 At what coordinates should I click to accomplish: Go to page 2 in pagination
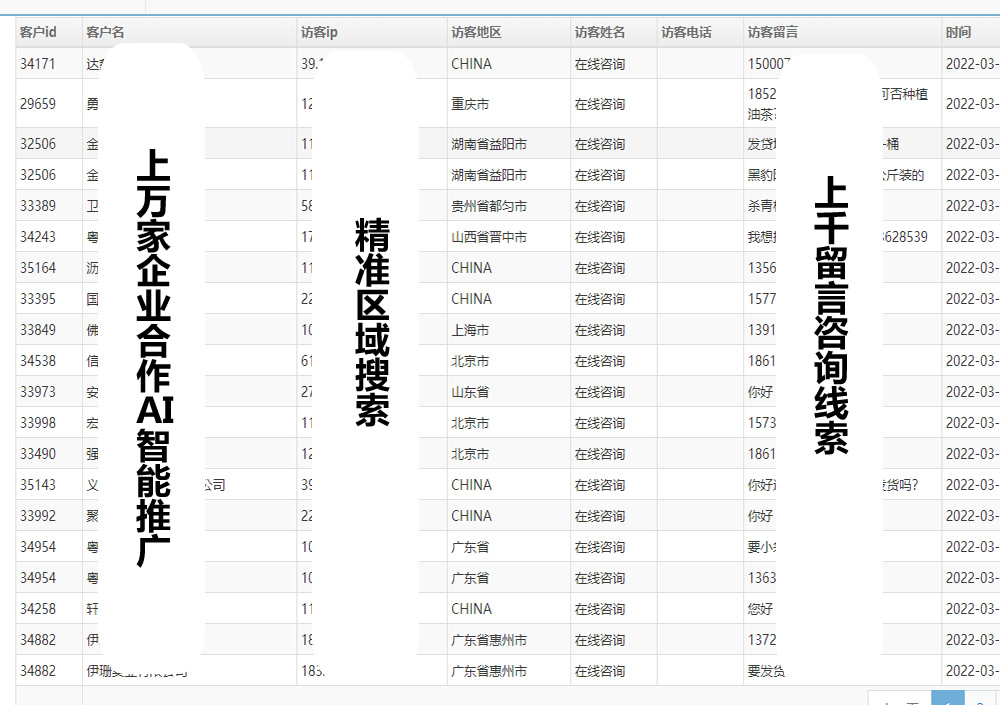(x=980, y=701)
